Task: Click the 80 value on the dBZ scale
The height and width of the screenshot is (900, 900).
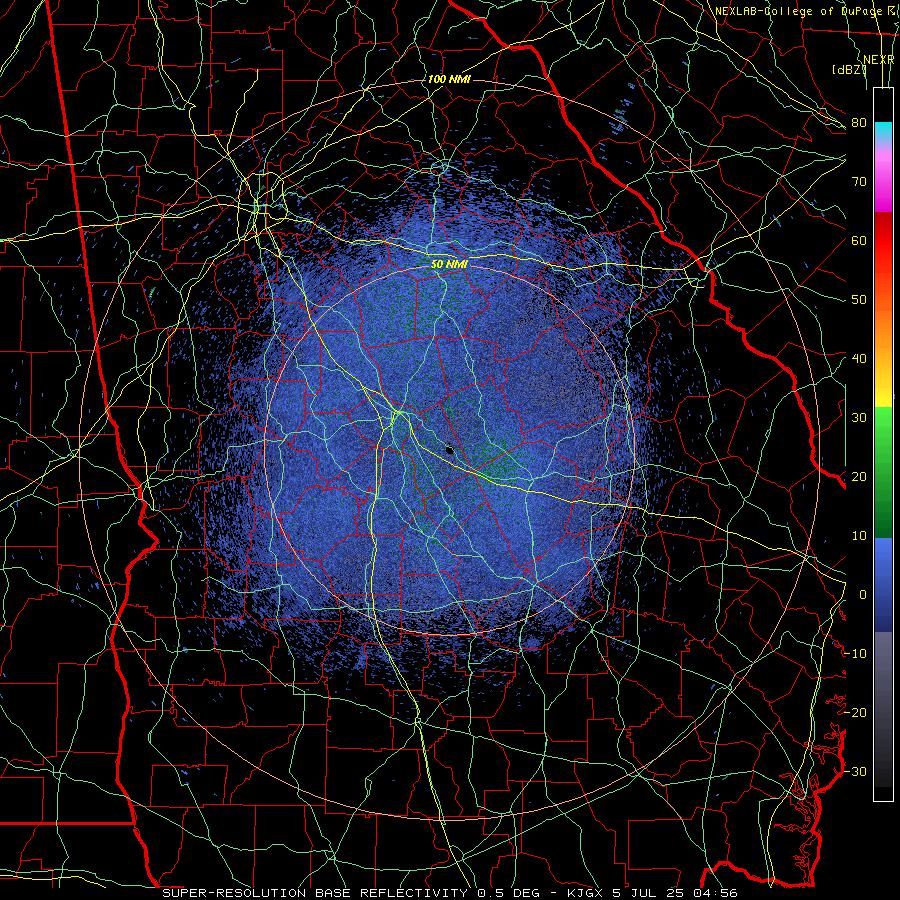Action: tap(859, 123)
